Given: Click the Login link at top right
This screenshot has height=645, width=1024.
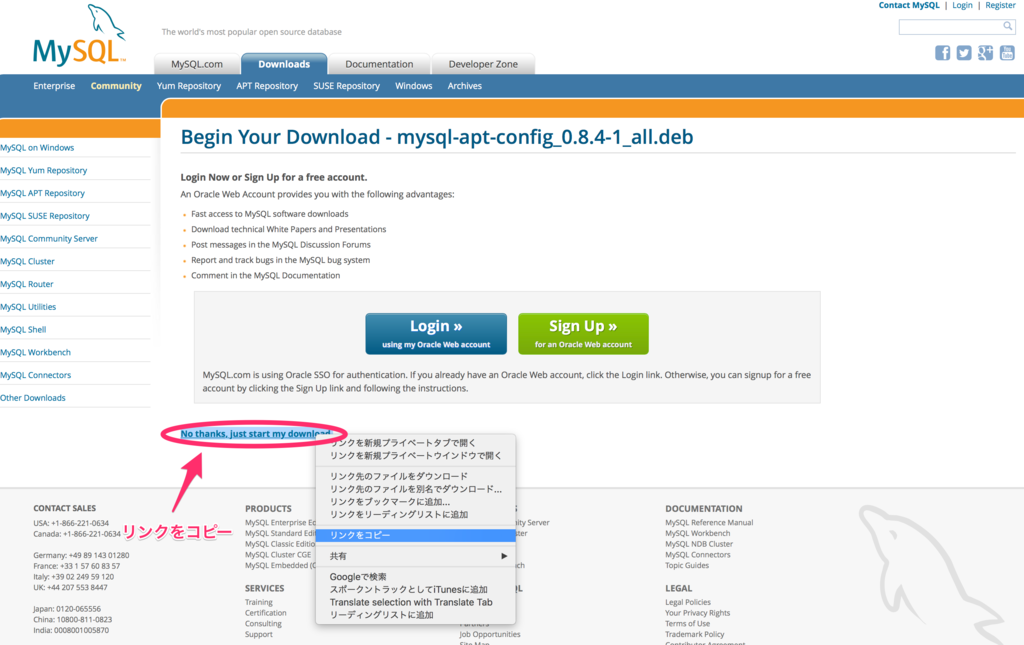Looking at the screenshot, I should pos(962,5).
